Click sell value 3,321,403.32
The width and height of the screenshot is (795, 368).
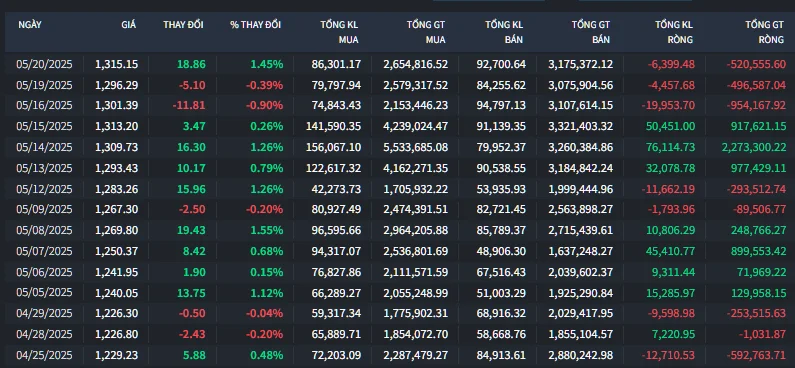tap(581, 126)
